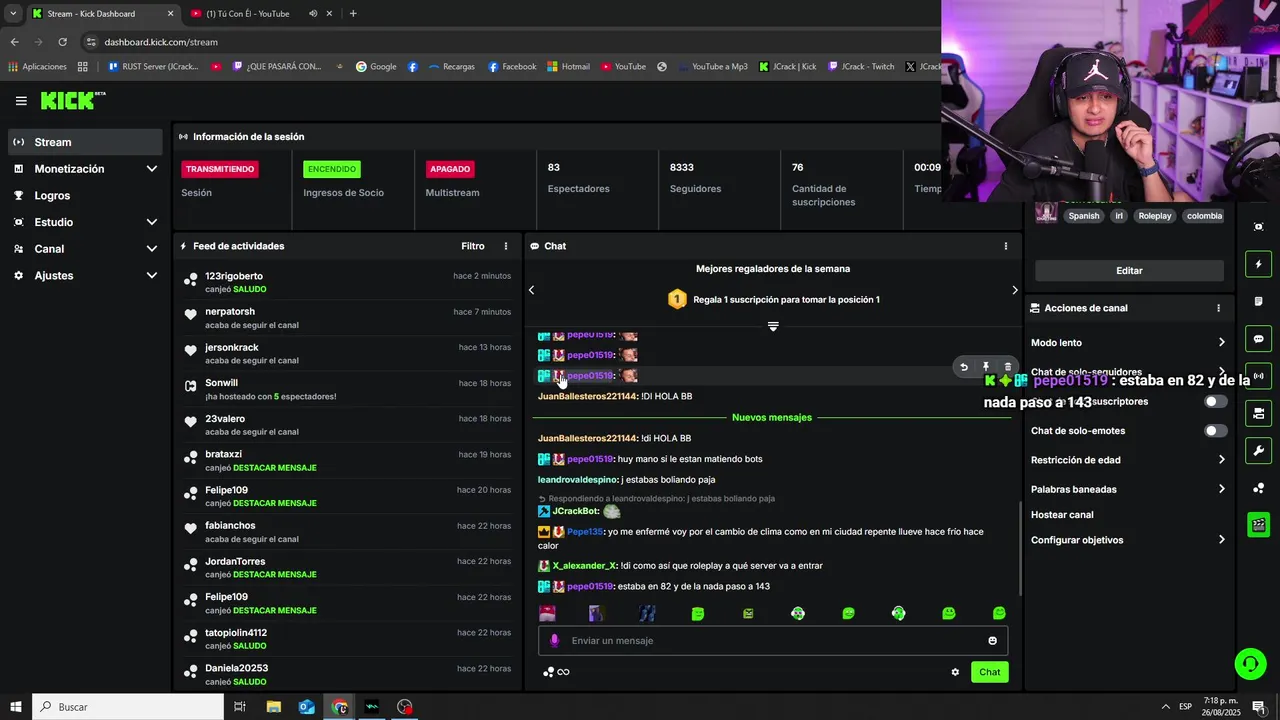The image size is (1280, 720).
Task: Open the Feed de actividades options menu
Action: tap(506, 246)
